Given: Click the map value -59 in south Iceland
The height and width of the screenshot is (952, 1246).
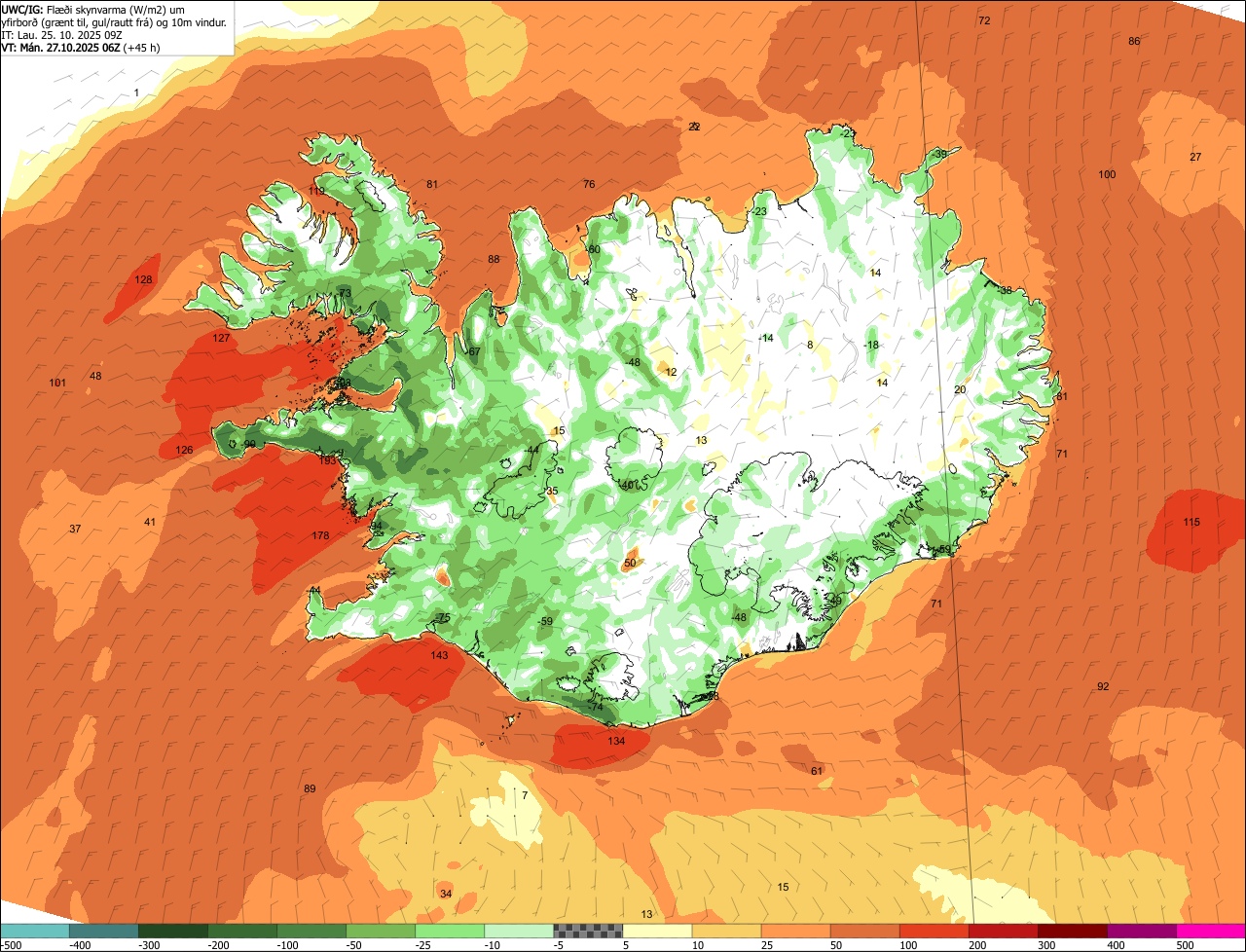Looking at the screenshot, I should tap(544, 622).
